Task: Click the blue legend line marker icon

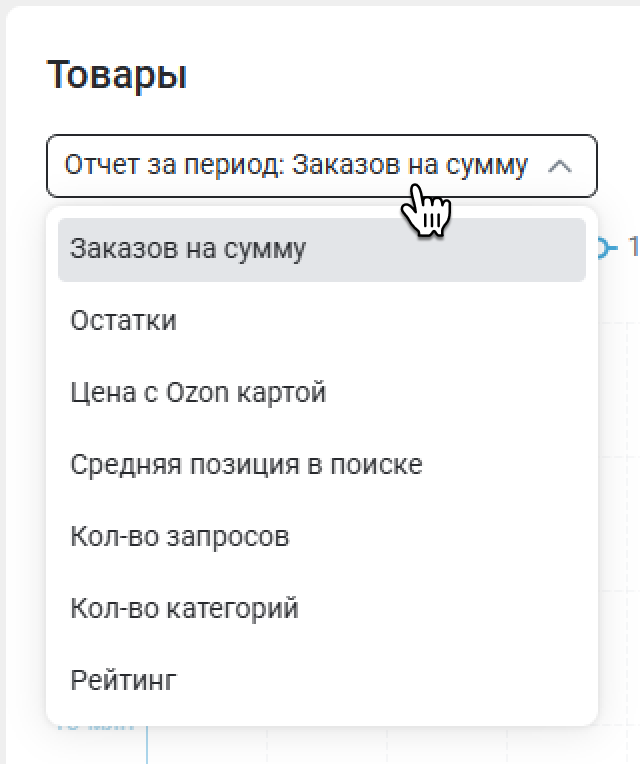Action: 607,248
